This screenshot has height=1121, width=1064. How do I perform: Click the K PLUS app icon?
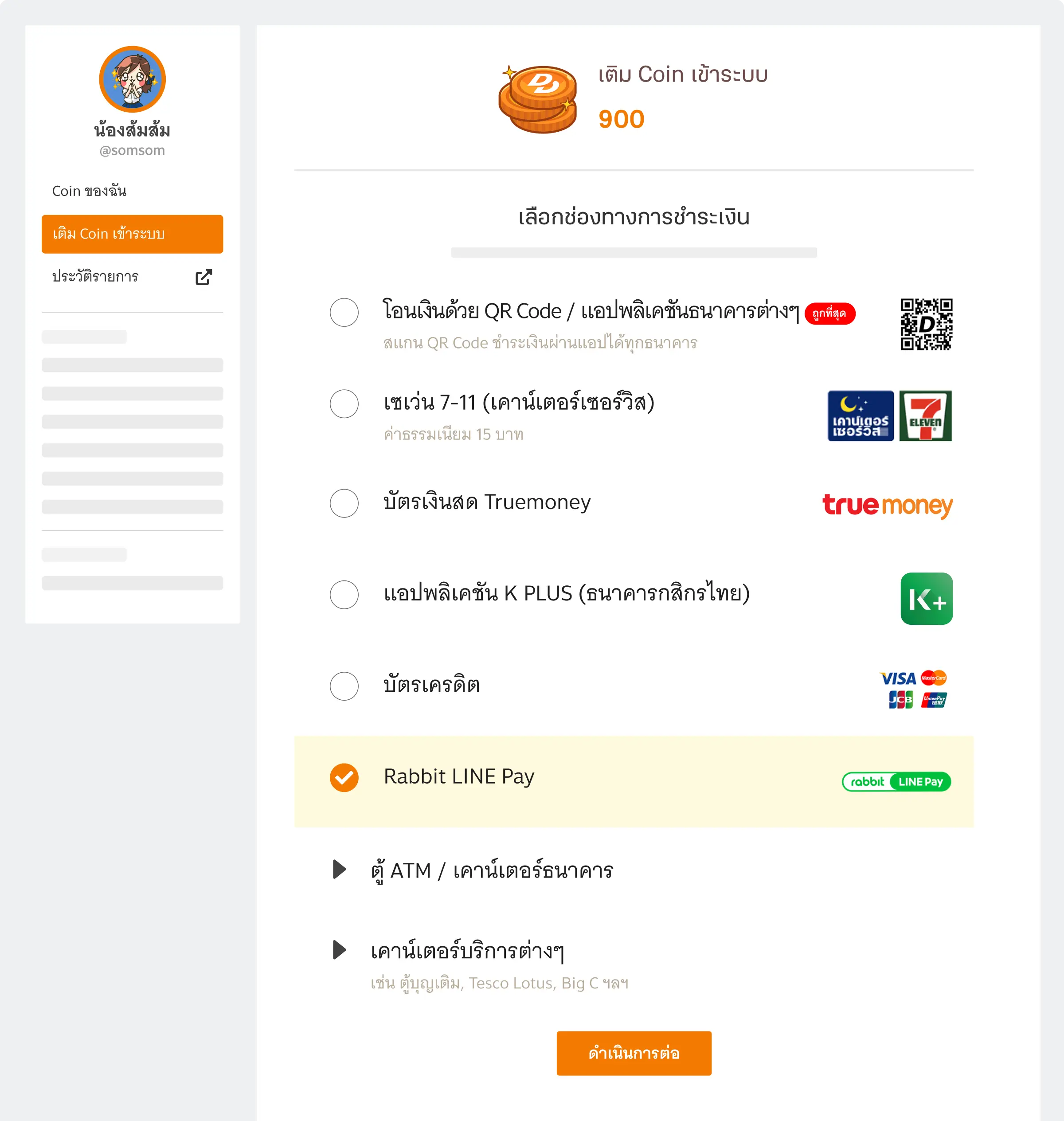[x=927, y=599]
